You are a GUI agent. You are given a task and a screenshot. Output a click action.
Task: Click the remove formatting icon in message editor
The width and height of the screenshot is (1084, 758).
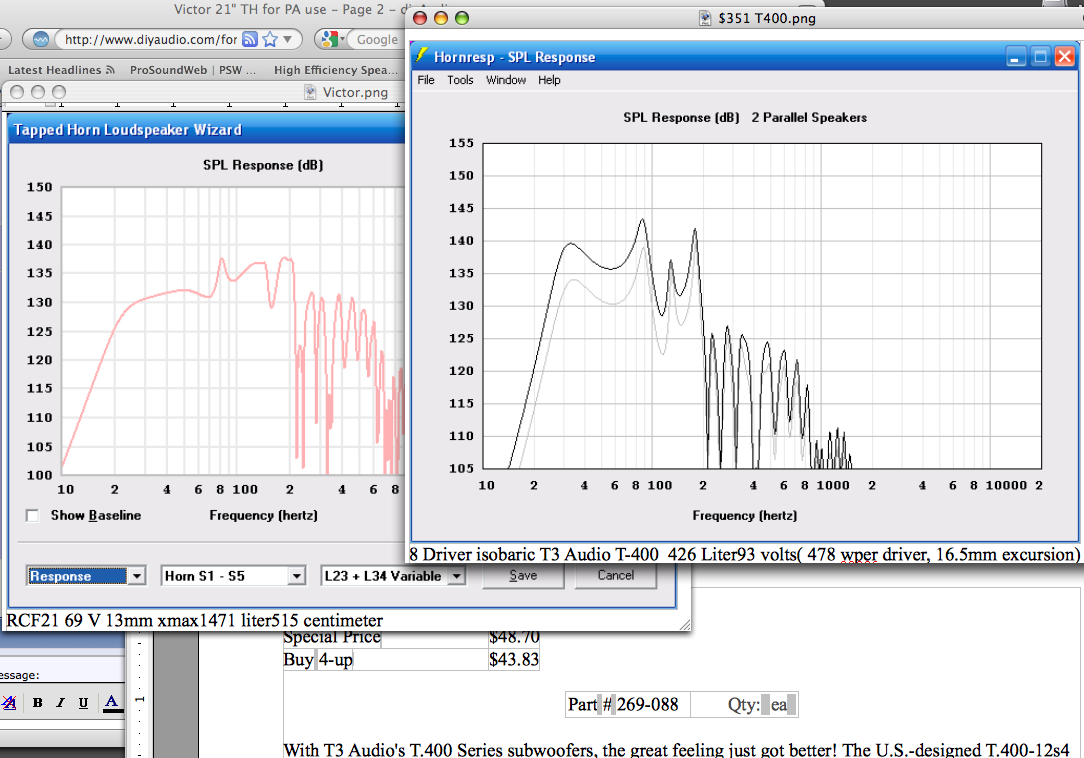[x=9, y=703]
